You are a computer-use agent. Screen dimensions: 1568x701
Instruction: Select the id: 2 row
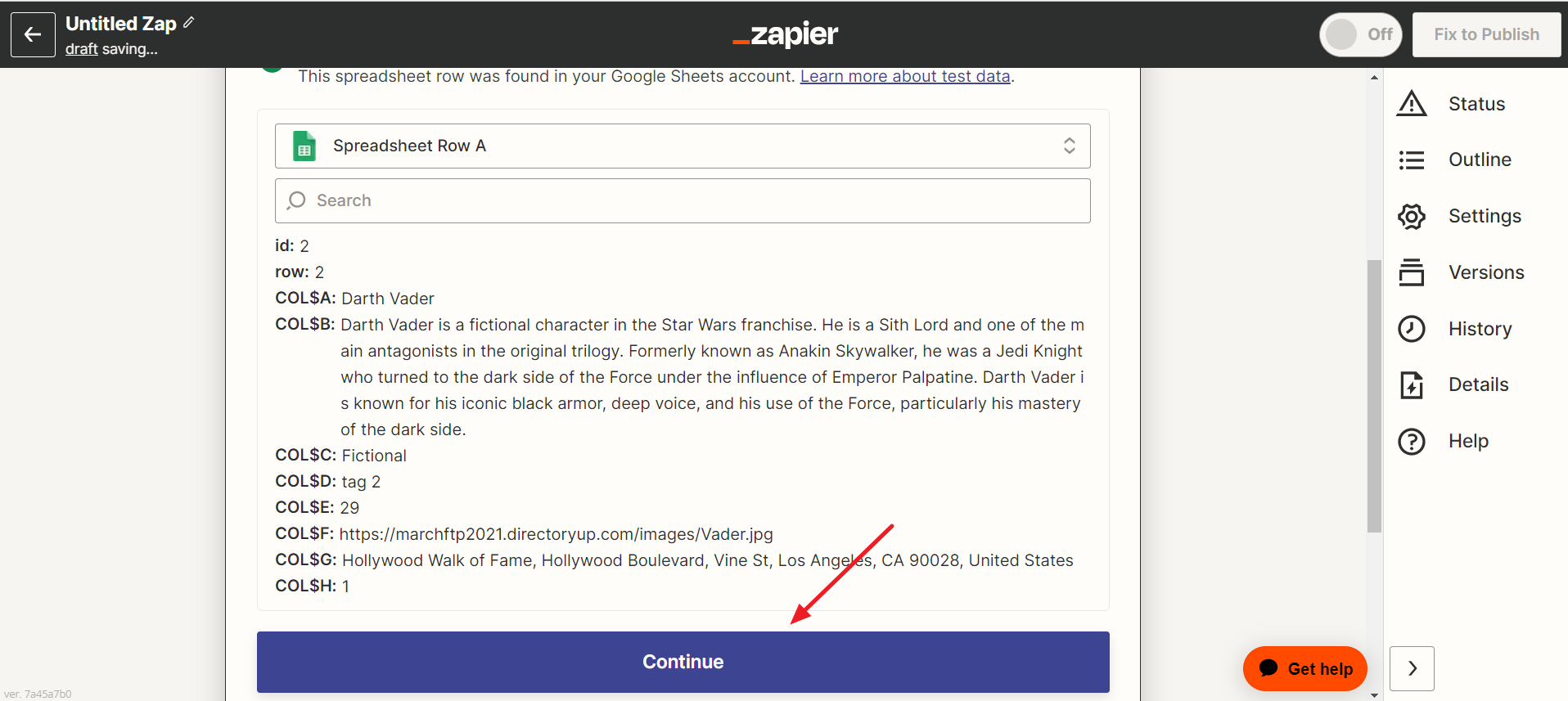click(292, 246)
